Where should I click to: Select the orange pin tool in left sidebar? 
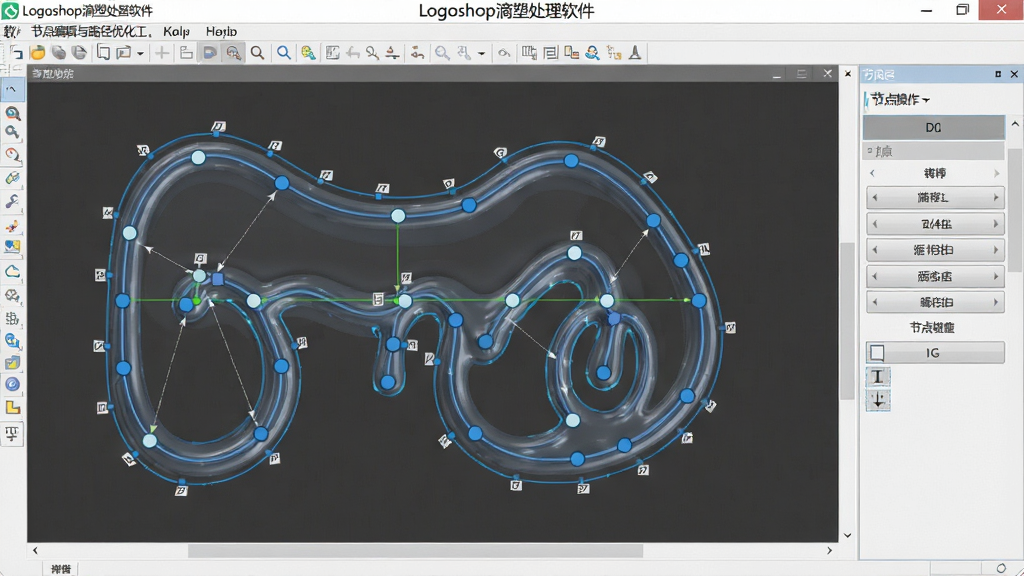click(x=12, y=226)
